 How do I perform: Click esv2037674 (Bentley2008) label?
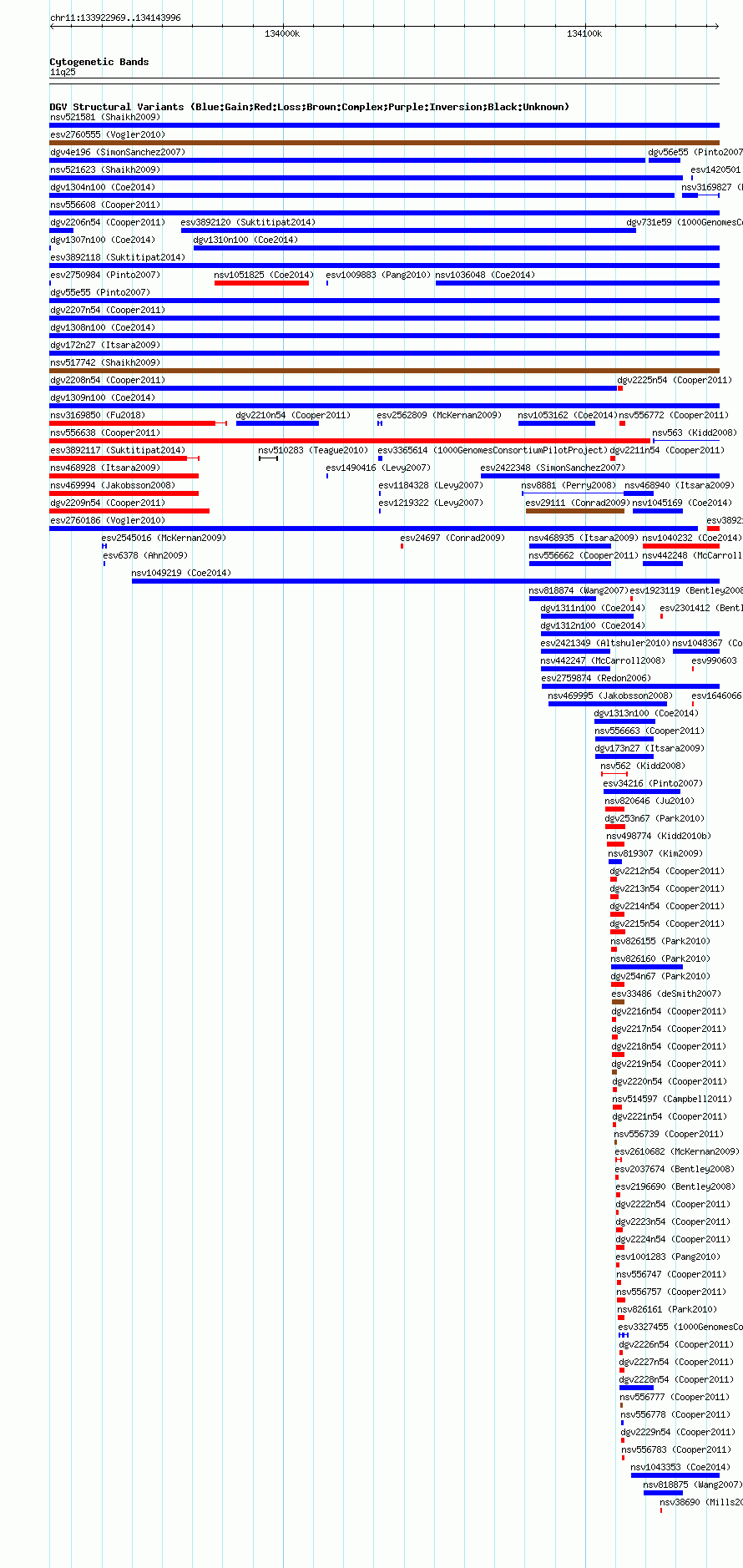pyautogui.click(x=675, y=1170)
